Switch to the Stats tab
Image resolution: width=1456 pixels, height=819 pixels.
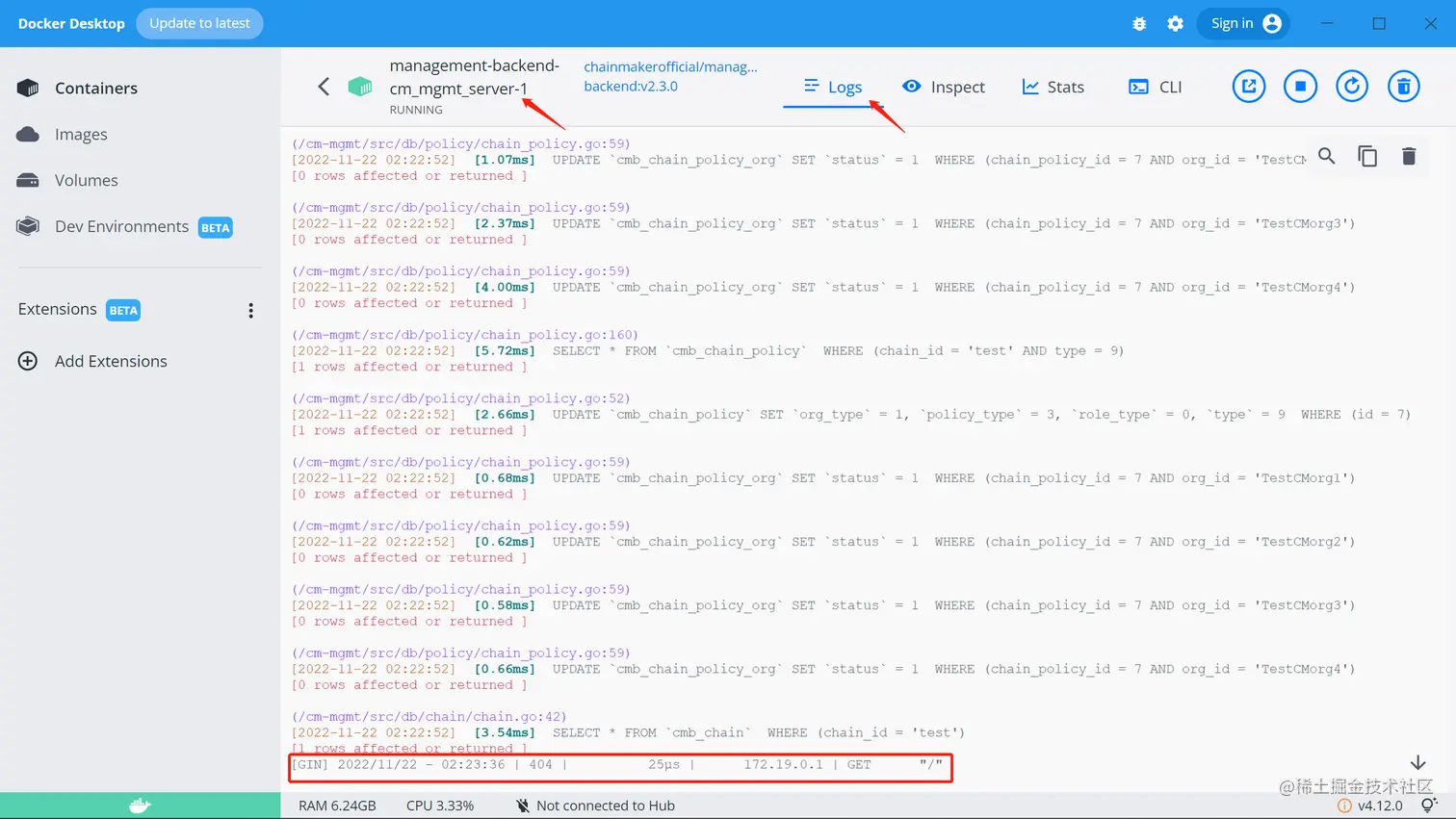pyautogui.click(x=1053, y=87)
